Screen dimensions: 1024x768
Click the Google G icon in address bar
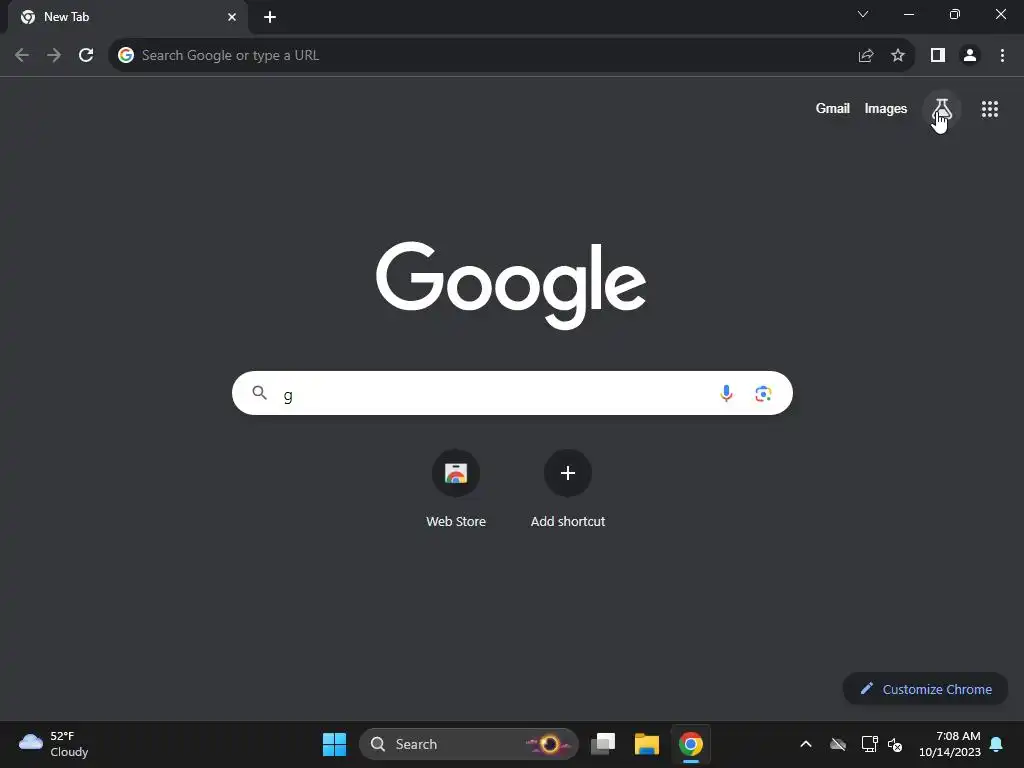tap(126, 56)
